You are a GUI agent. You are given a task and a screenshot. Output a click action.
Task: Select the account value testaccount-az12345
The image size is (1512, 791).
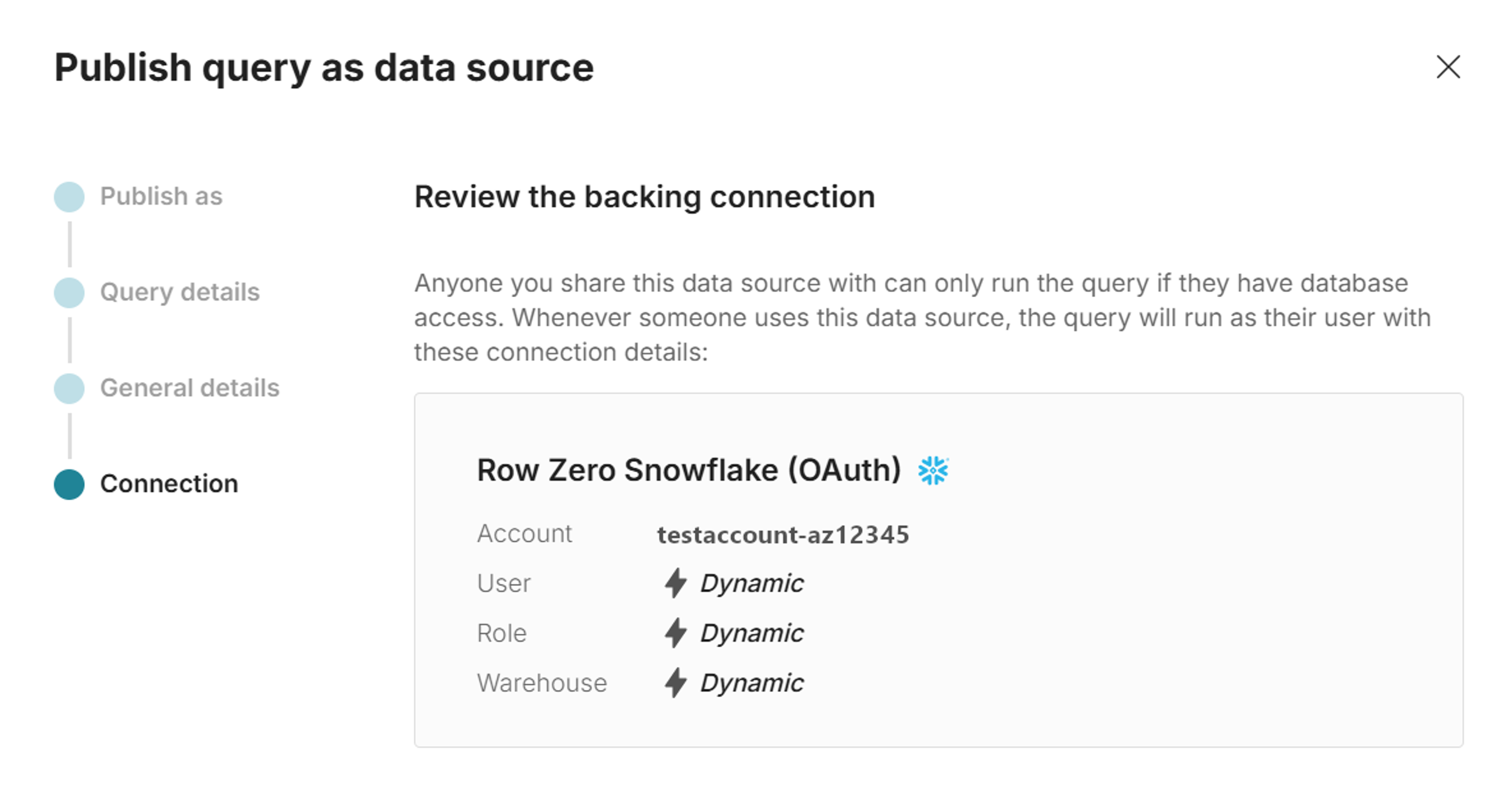(x=783, y=534)
